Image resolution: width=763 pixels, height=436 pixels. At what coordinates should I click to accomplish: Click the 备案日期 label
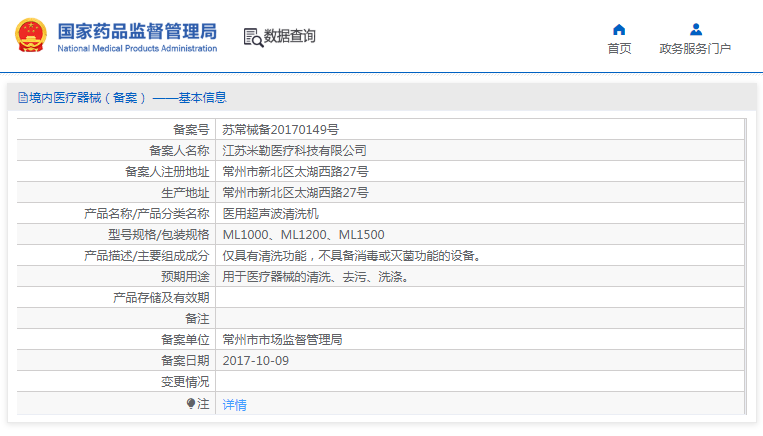(x=185, y=361)
